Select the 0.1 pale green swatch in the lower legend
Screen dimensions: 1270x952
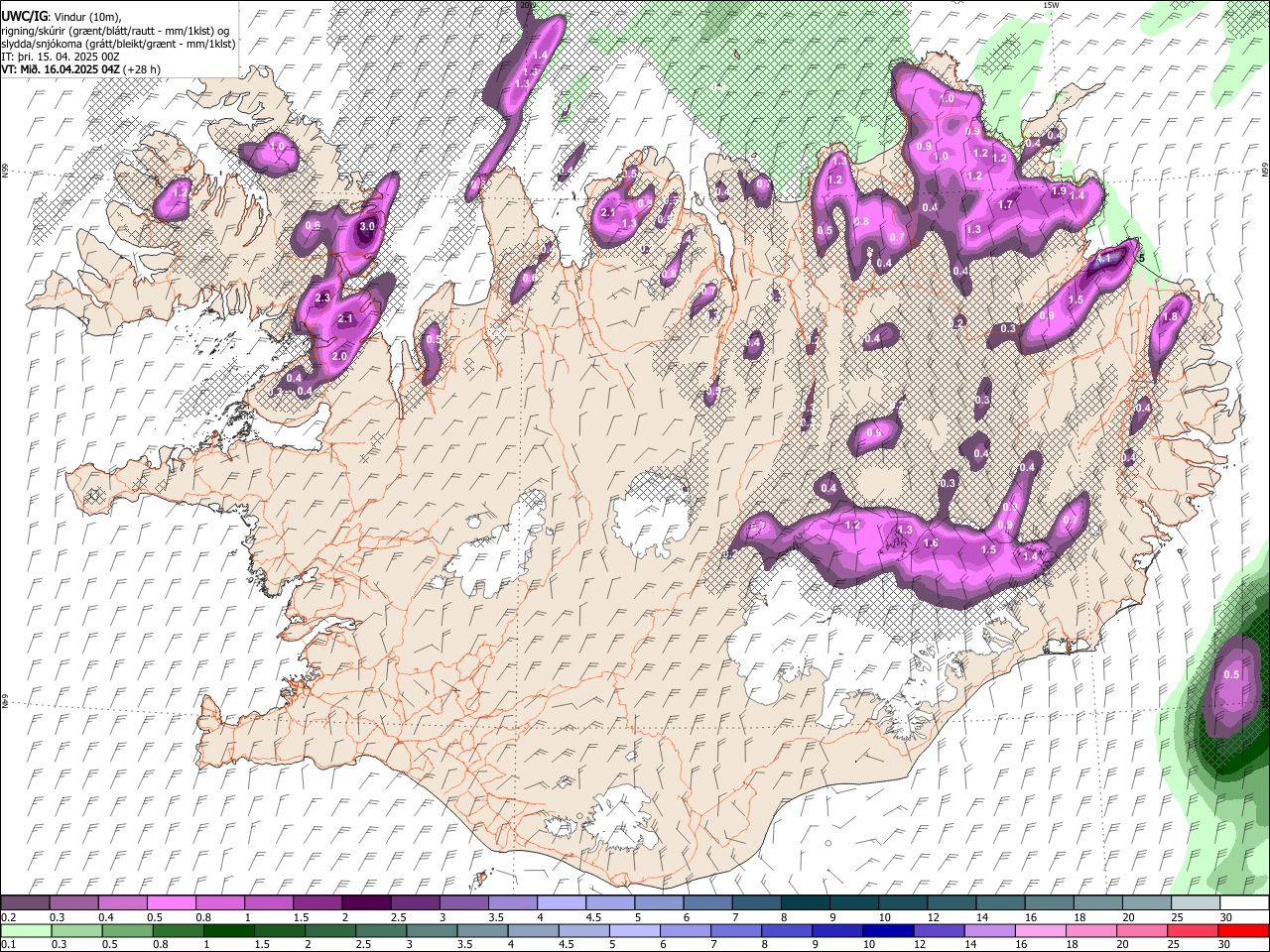click(27, 930)
